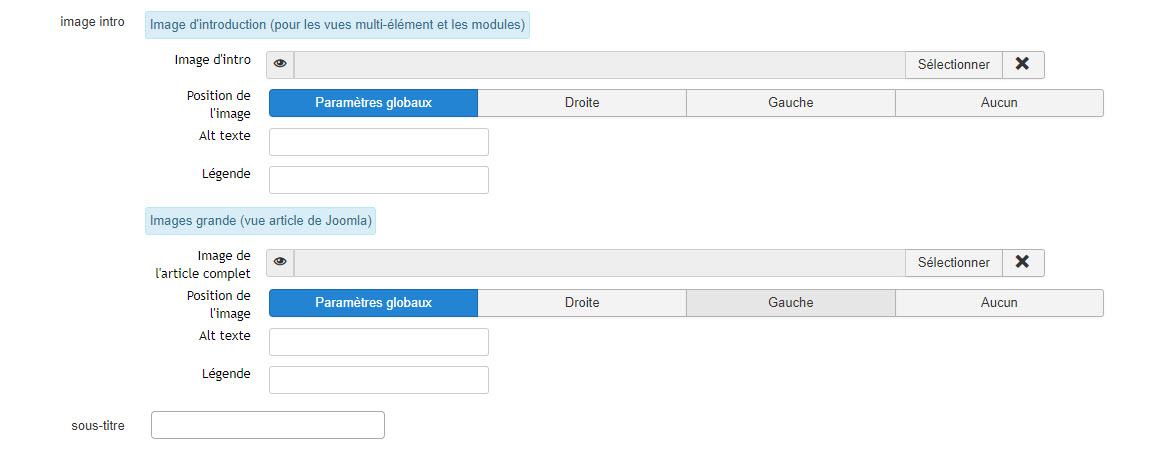The image size is (1152, 451).
Task: Focus the full article Légende field
Action: 379,380
